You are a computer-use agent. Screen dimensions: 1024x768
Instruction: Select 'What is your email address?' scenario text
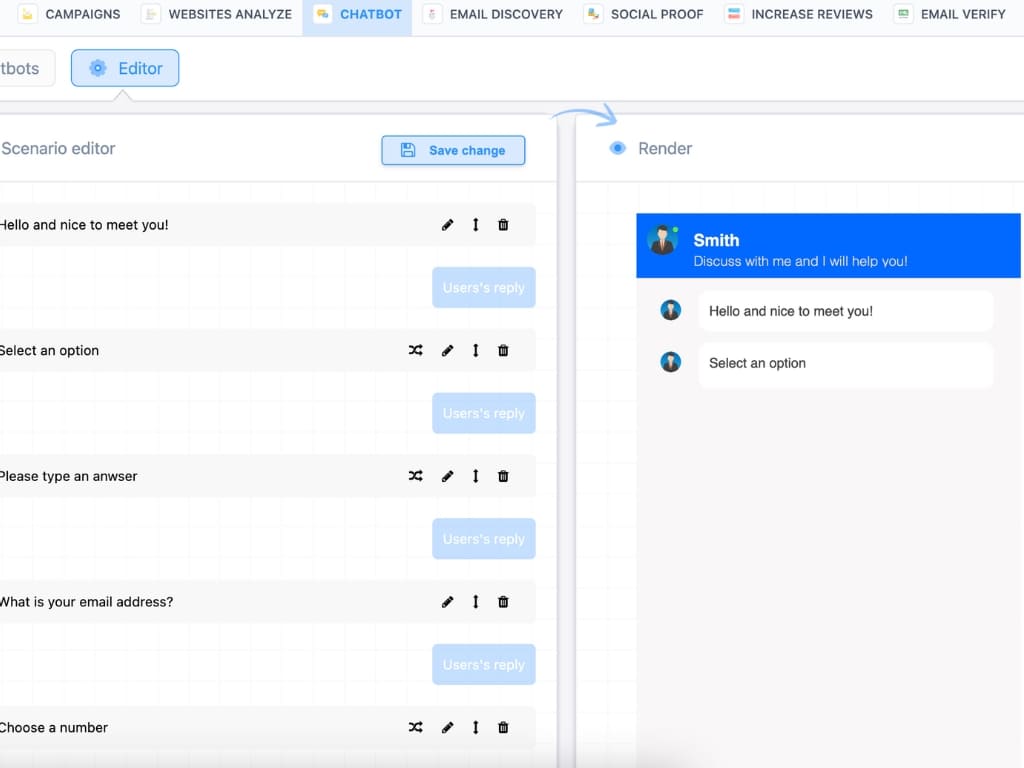(x=86, y=601)
